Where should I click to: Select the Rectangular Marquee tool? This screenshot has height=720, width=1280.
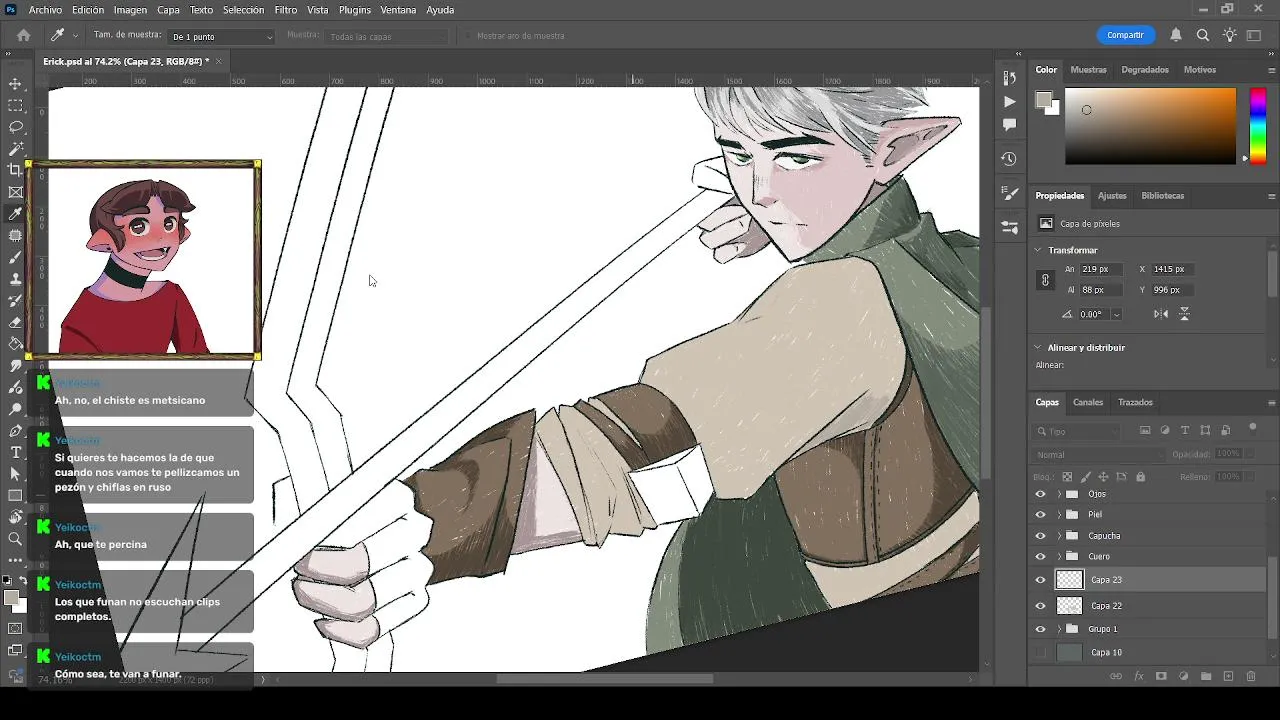pos(15,106)
